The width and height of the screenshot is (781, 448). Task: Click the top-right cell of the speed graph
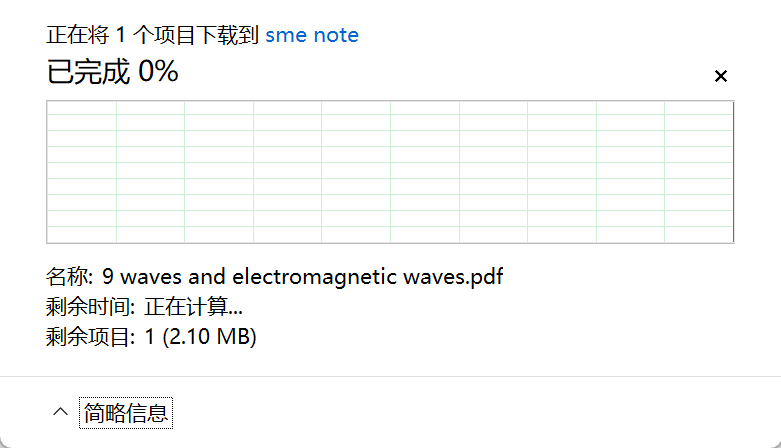pos(699,108)
